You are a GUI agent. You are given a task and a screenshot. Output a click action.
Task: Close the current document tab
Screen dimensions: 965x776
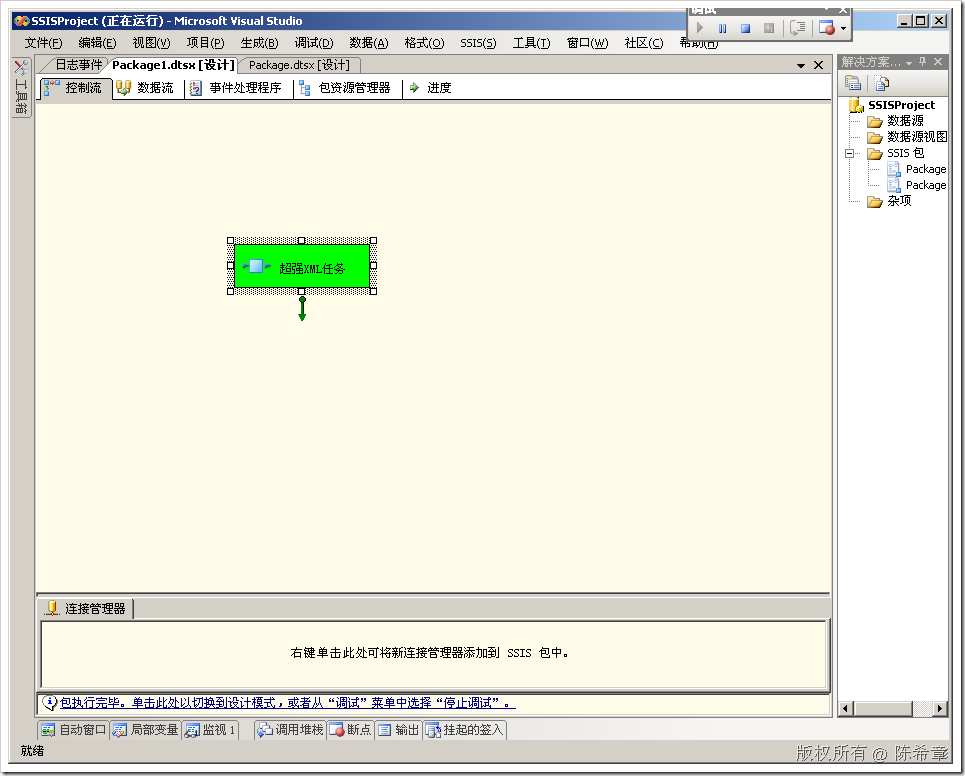click(x=819, y=65)
